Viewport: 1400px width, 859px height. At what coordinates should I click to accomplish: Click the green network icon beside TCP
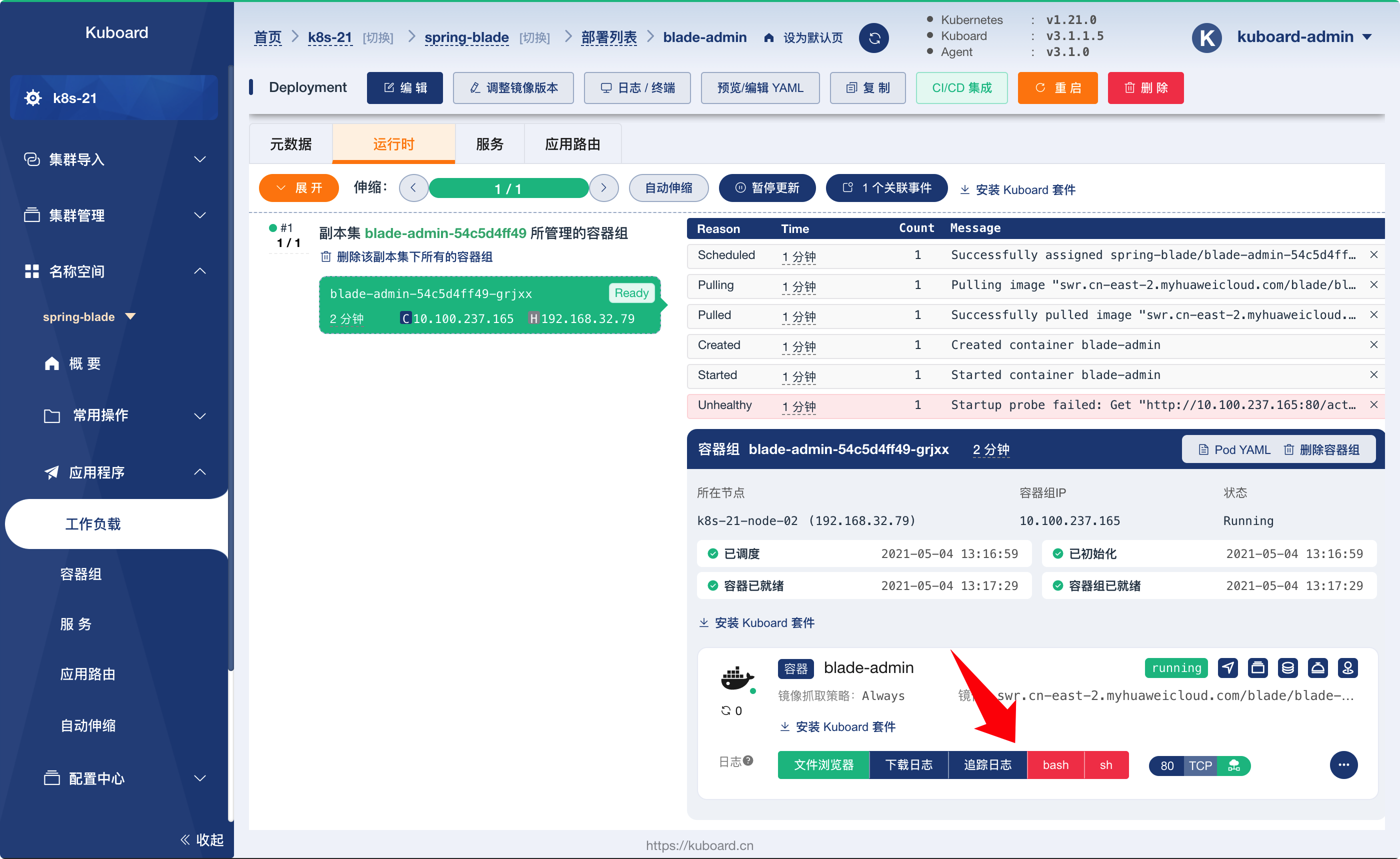(1234, 766)
